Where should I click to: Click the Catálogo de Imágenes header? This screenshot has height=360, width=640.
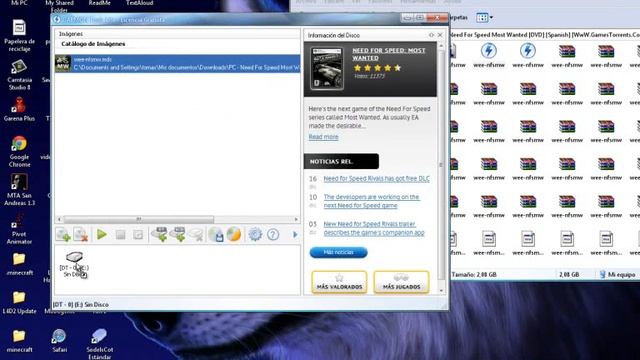(93, 44)
